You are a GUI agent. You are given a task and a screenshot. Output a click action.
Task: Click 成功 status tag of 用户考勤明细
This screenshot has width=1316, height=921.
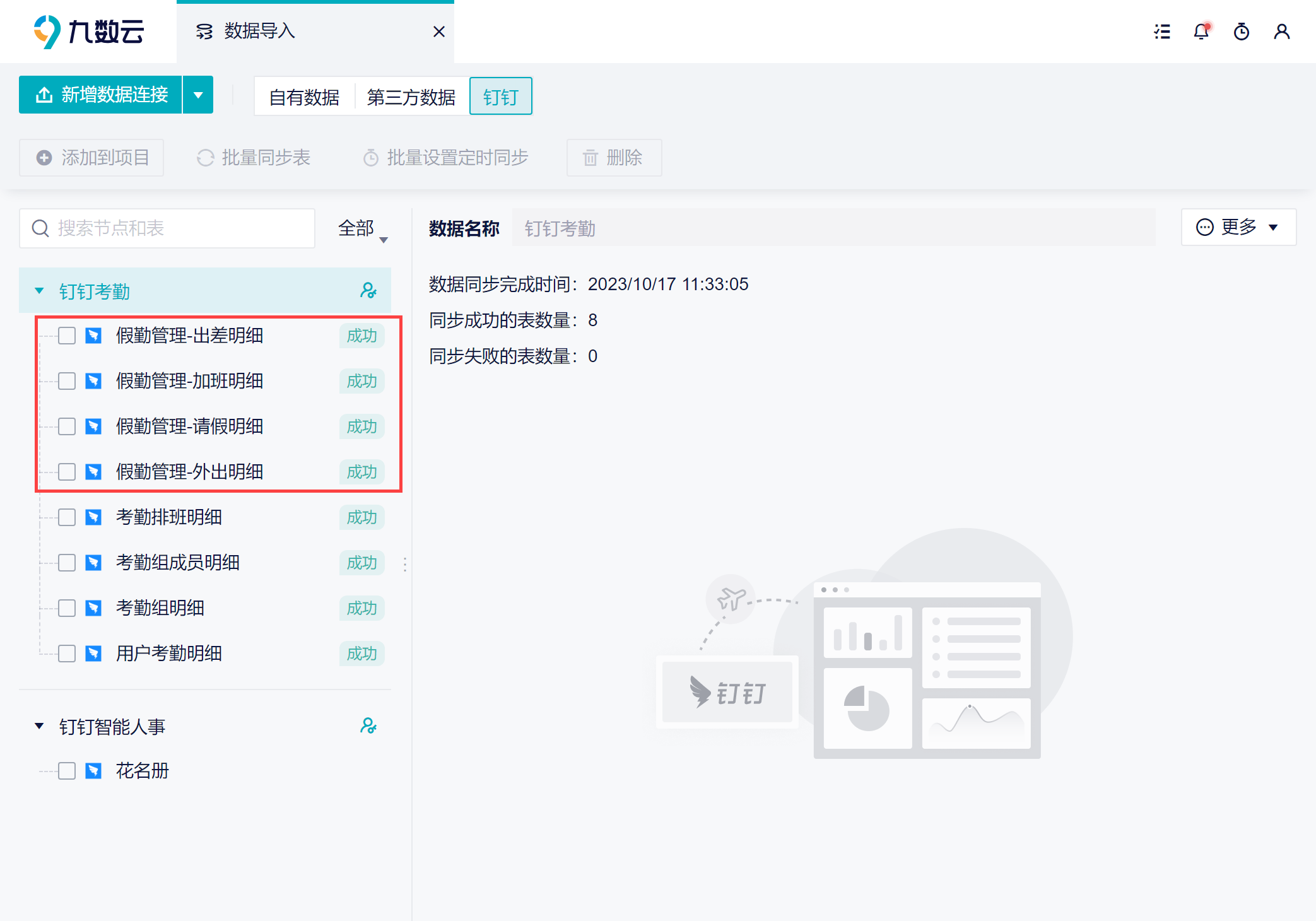point(362,654)
